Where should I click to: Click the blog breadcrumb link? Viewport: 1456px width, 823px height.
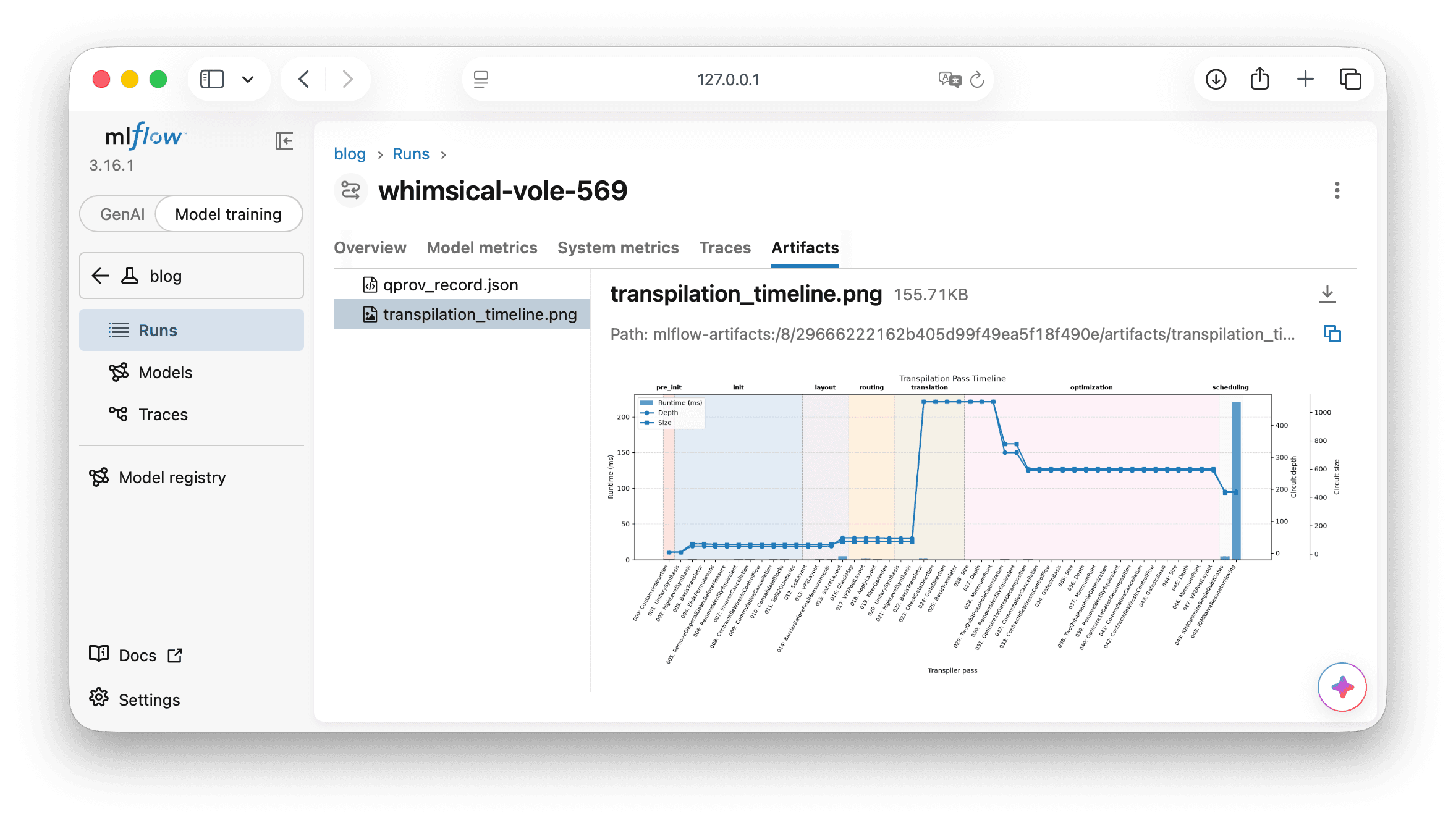350,154
